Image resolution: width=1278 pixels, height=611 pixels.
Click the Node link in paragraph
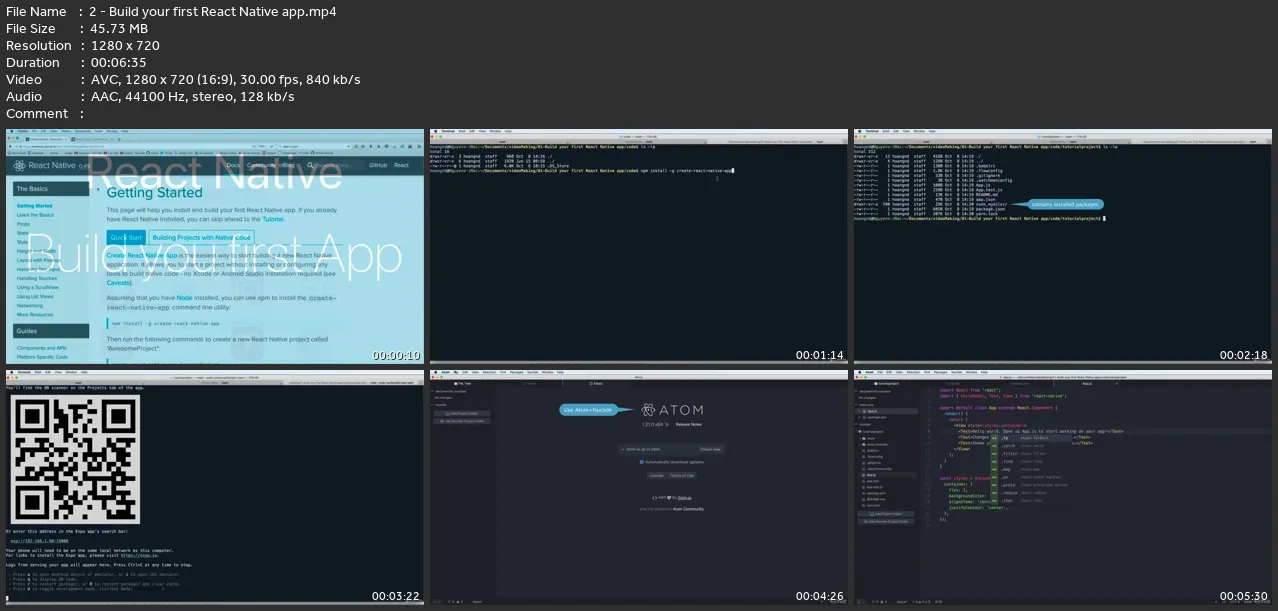click(184, 298)
